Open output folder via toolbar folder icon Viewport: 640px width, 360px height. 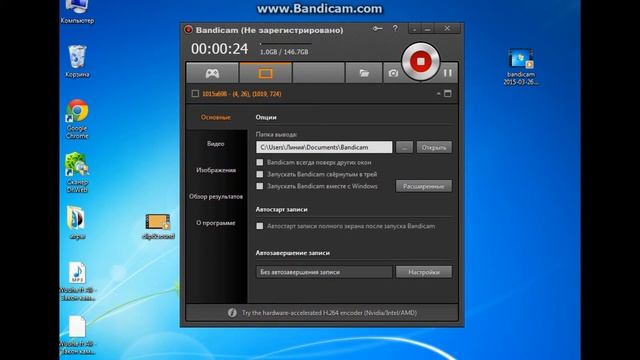[364, 73]
